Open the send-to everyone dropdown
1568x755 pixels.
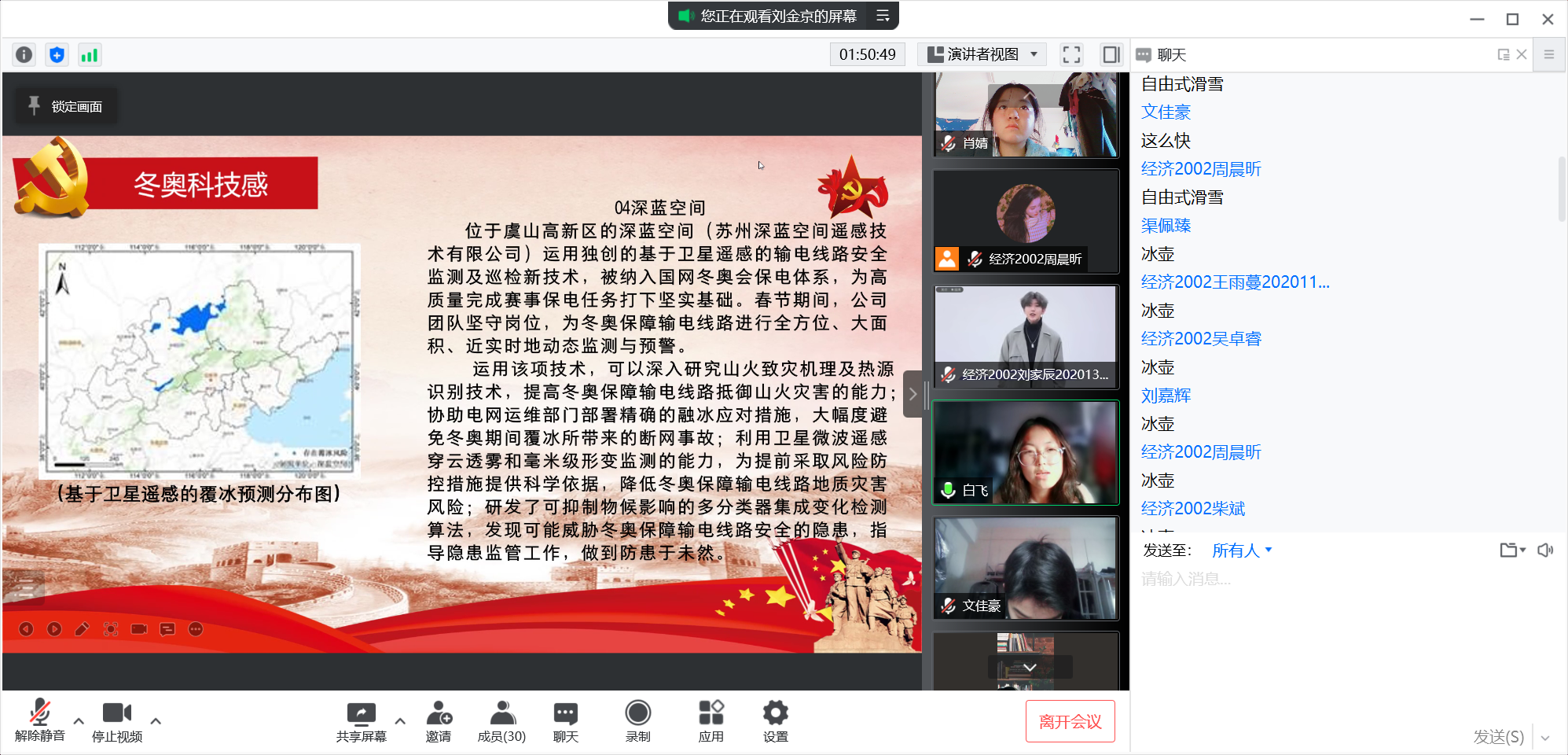point(1242,551)
